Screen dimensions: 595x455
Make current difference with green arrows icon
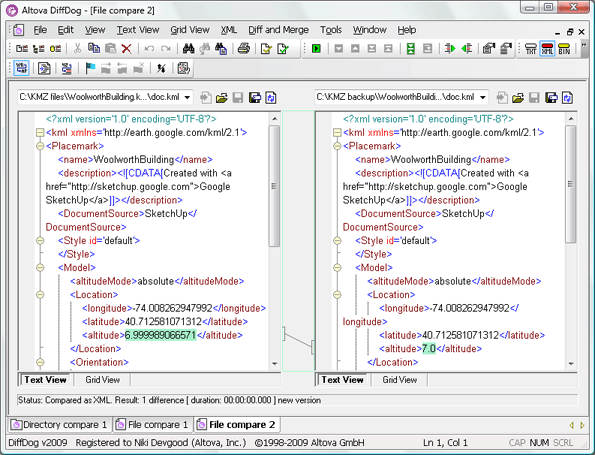point(411,49)
